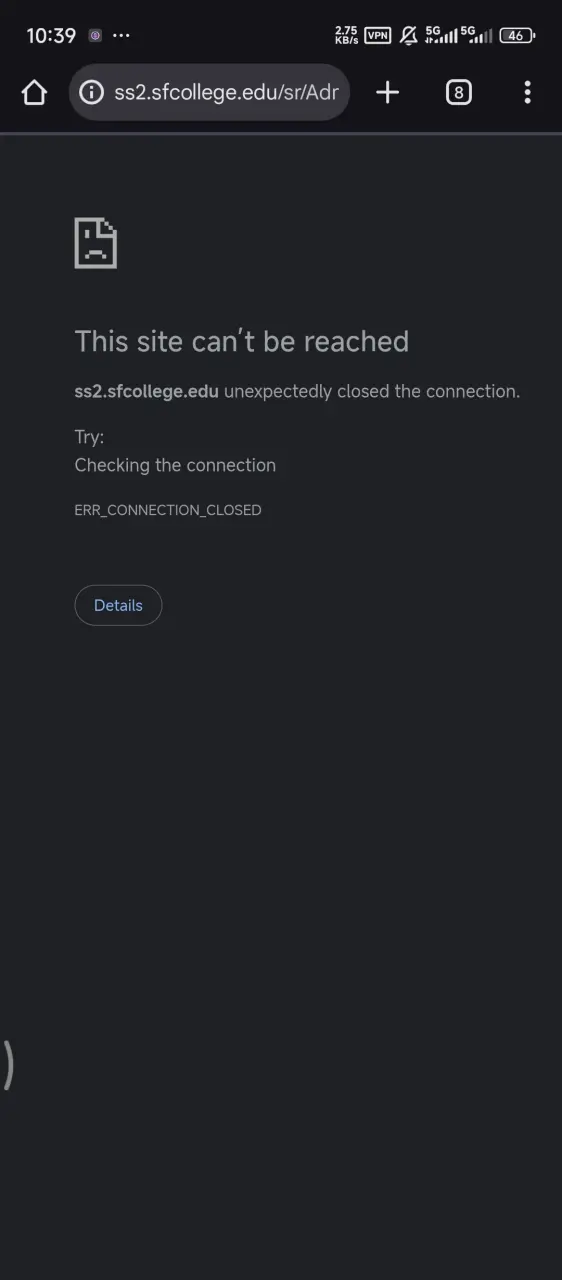Image resolution: width=562 pixels, height=1280 pixels.
Task: Tap the VPN status icon
Action: click(x=377, y=35)
